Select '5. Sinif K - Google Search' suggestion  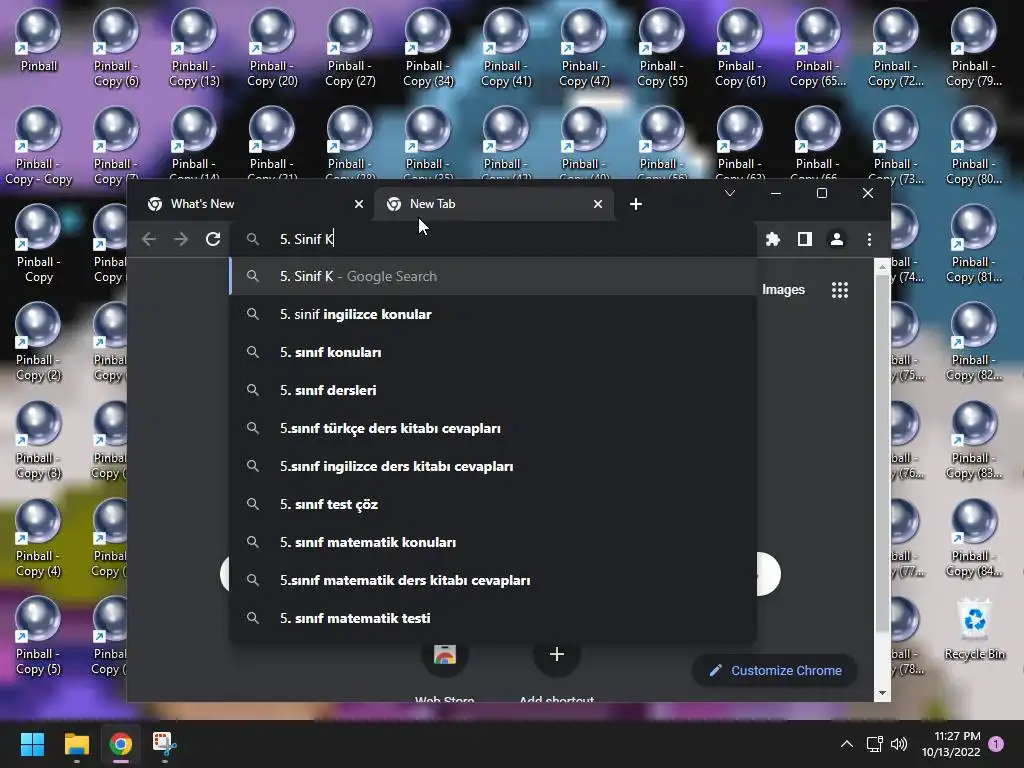click(x=493, y=277)
